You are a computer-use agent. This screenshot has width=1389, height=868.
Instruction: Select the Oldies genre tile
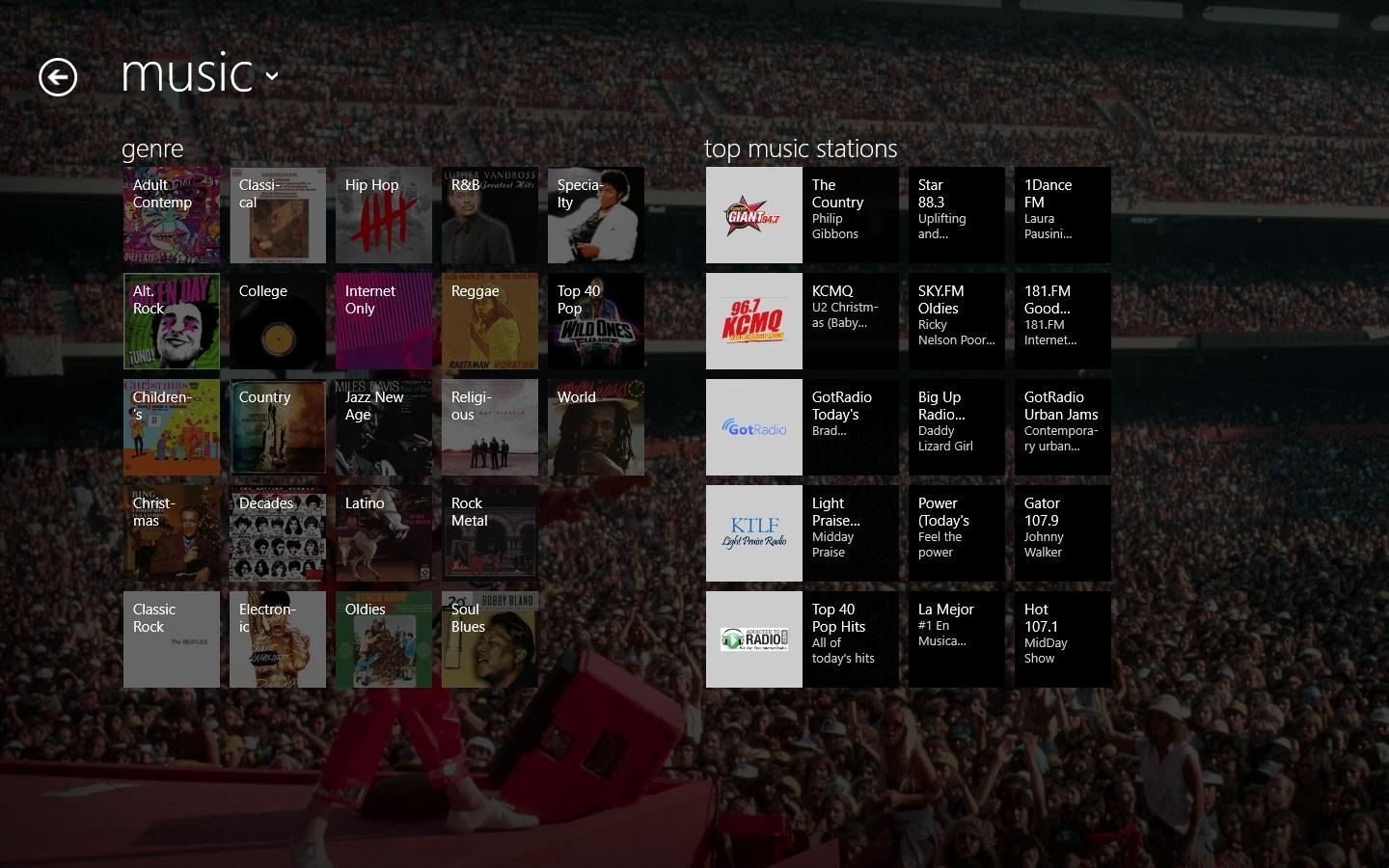click(384, 639)
